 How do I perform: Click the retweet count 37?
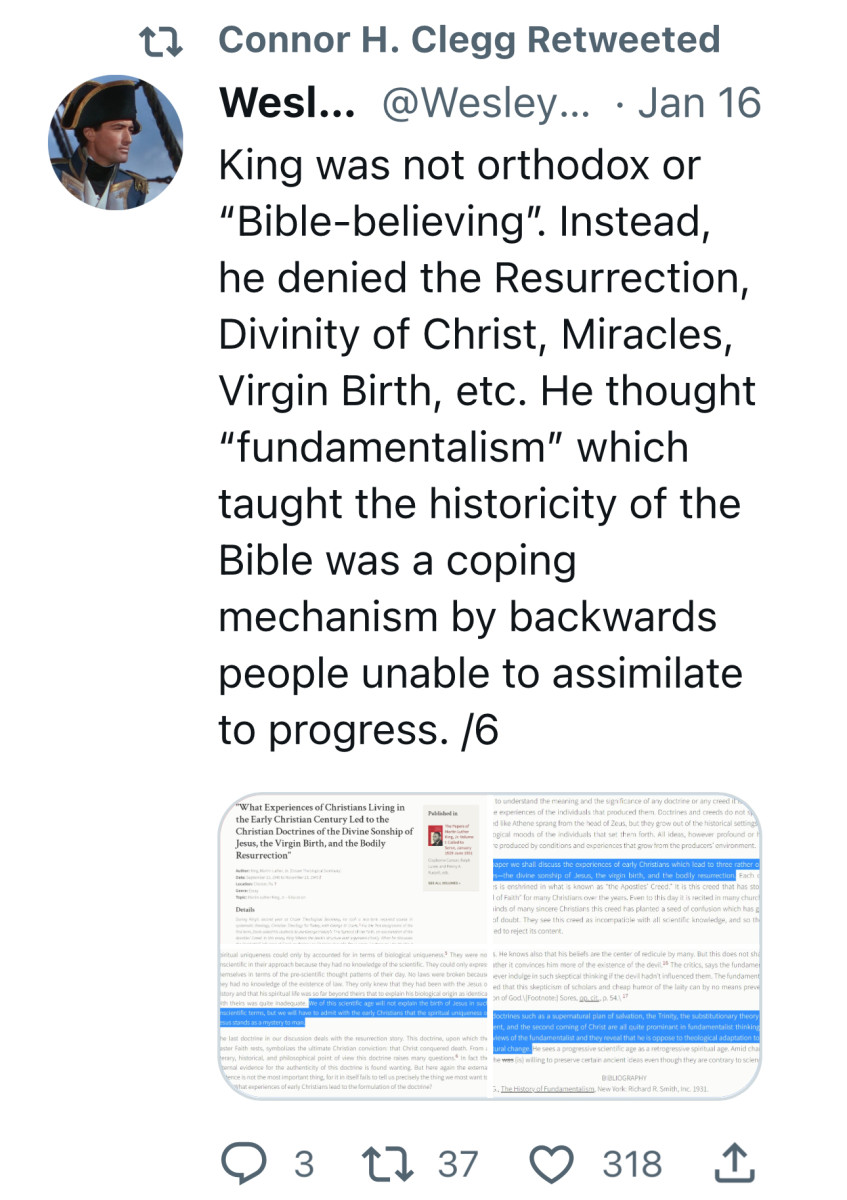[458, 1164]
